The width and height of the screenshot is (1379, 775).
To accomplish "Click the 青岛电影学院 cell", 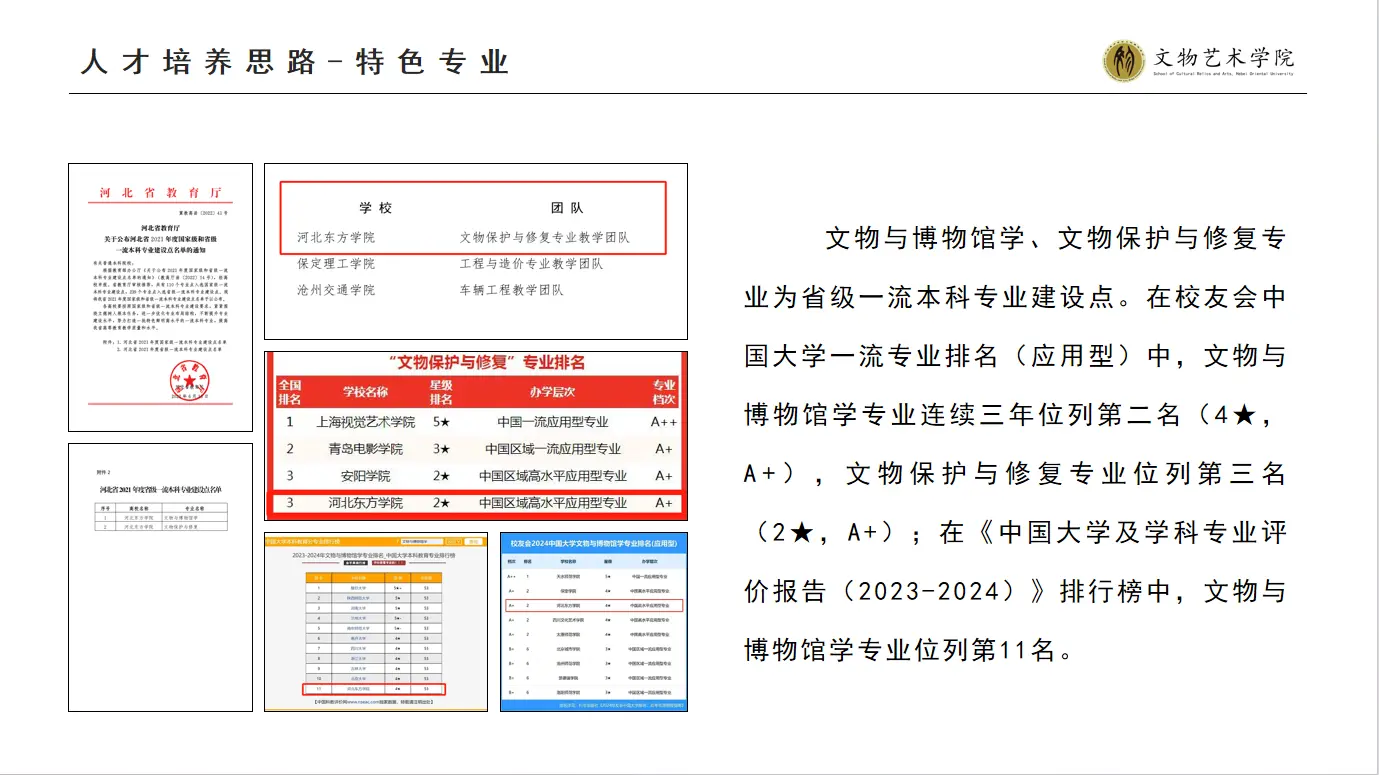I will 364,449.
